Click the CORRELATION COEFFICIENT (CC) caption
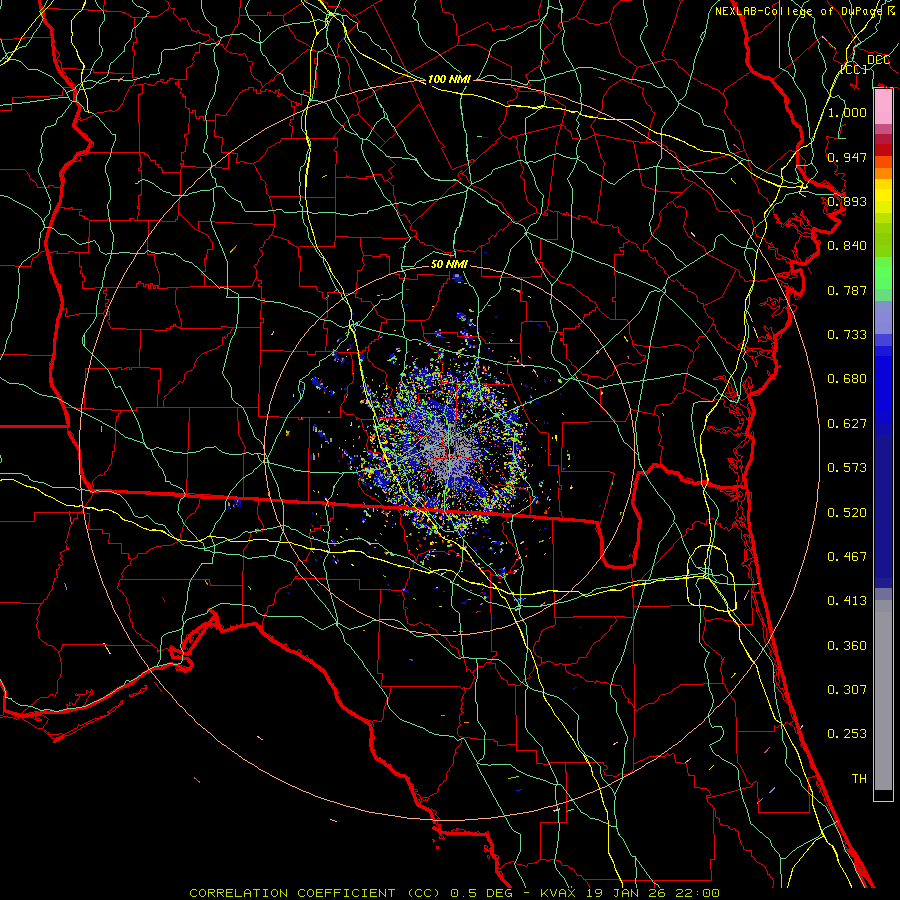Screen dimensions: 900x900 (314, 893)
